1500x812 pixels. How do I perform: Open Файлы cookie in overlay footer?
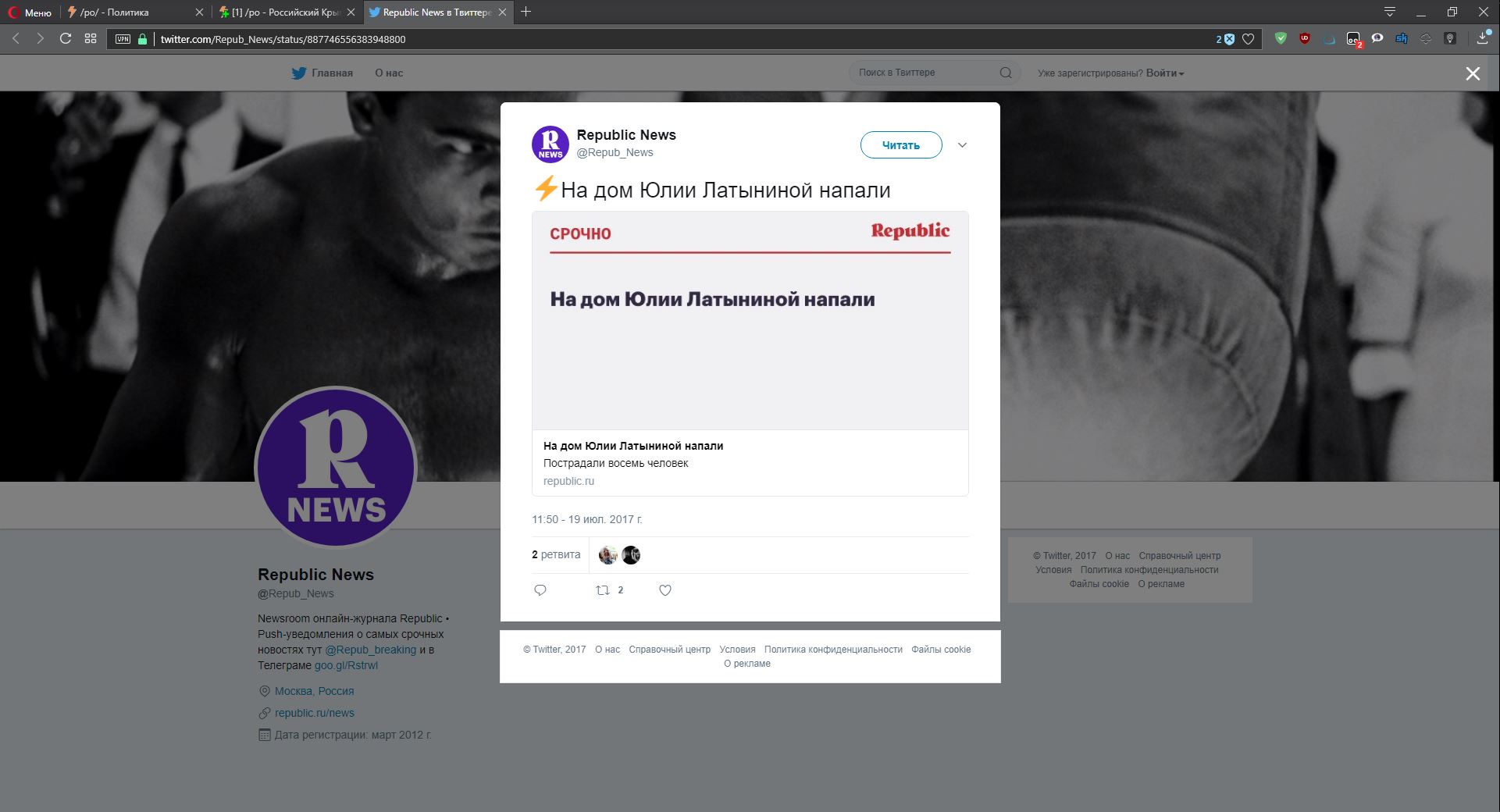[x=941, y=650]
